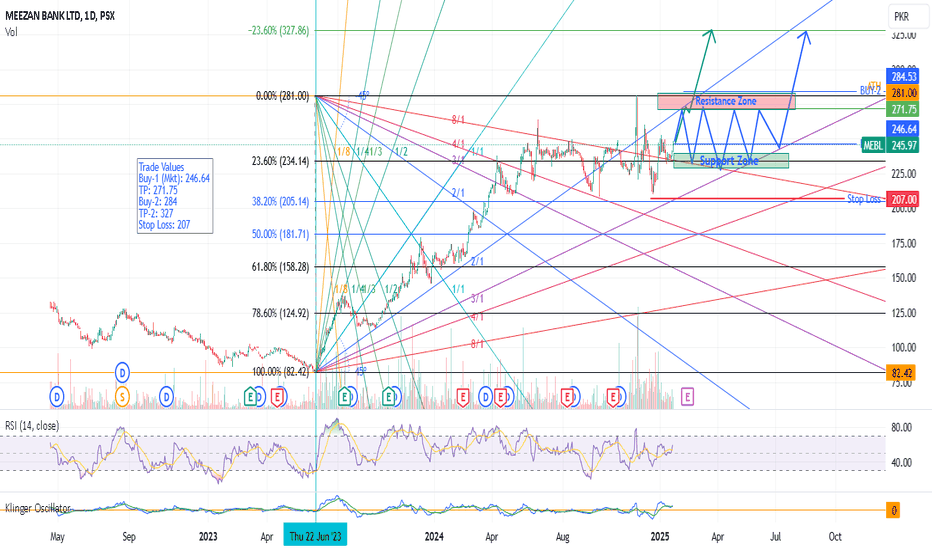Click the Klinger Oscillator indicator label

click(x=37, y=508)
